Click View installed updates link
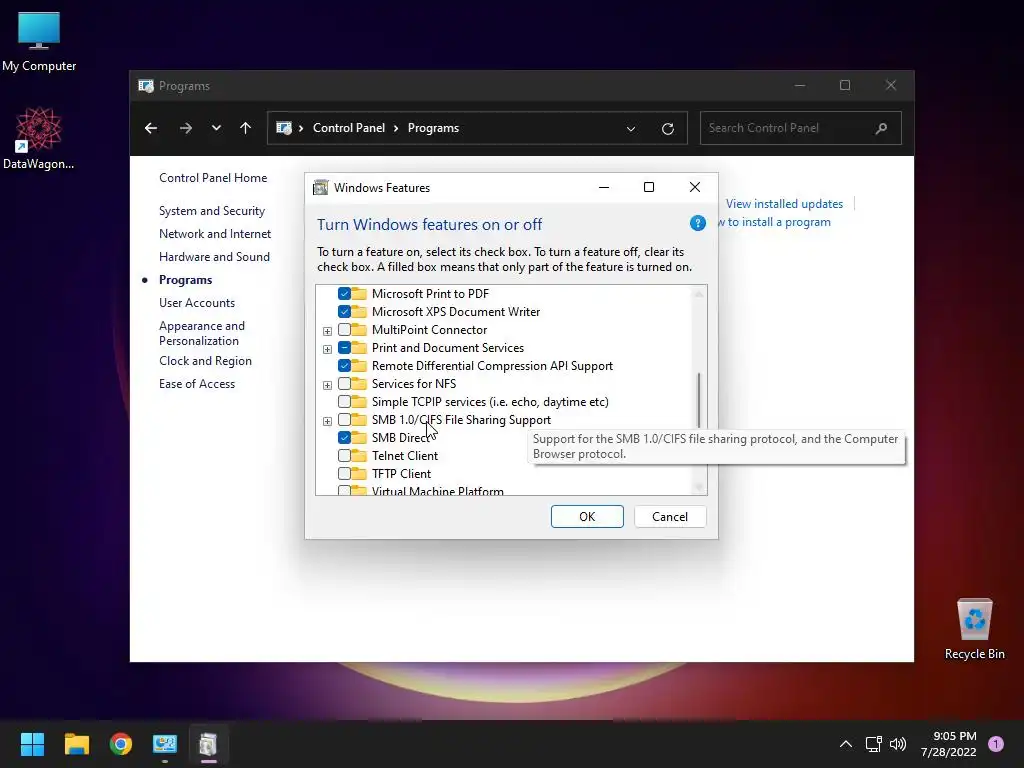 point(784,204)
